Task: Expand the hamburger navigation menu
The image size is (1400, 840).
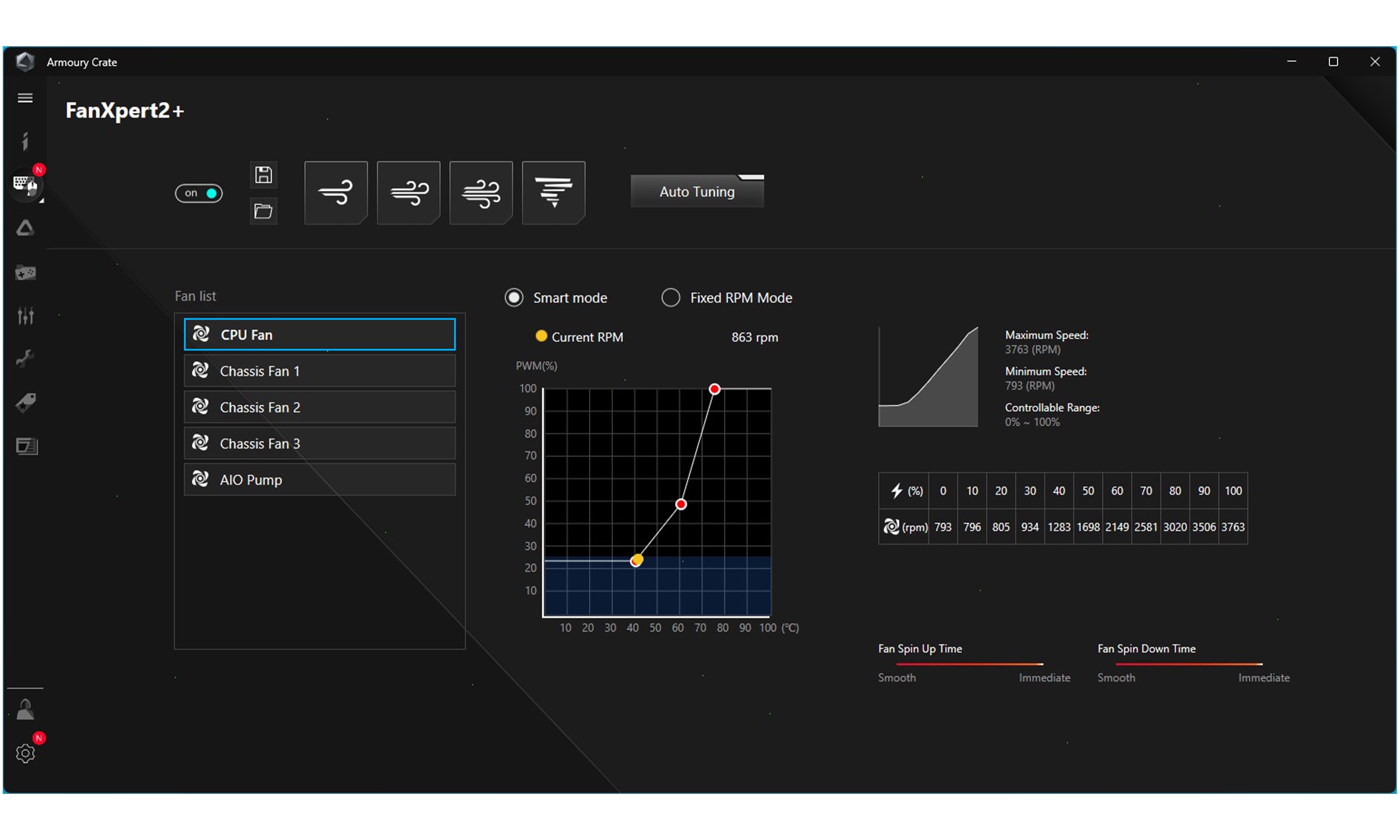Action: point(25,97)
